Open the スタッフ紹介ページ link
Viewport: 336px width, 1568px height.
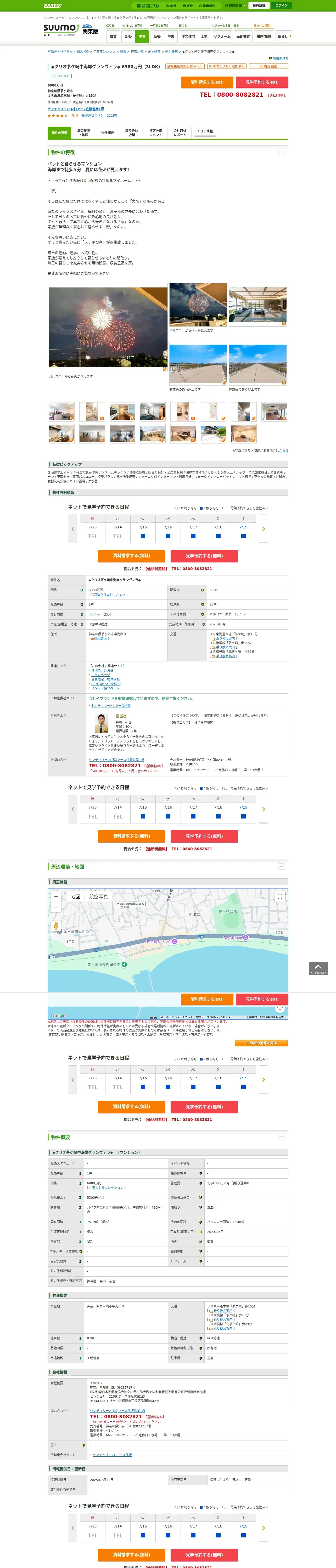pyautogui.click(x=105, y=688)
